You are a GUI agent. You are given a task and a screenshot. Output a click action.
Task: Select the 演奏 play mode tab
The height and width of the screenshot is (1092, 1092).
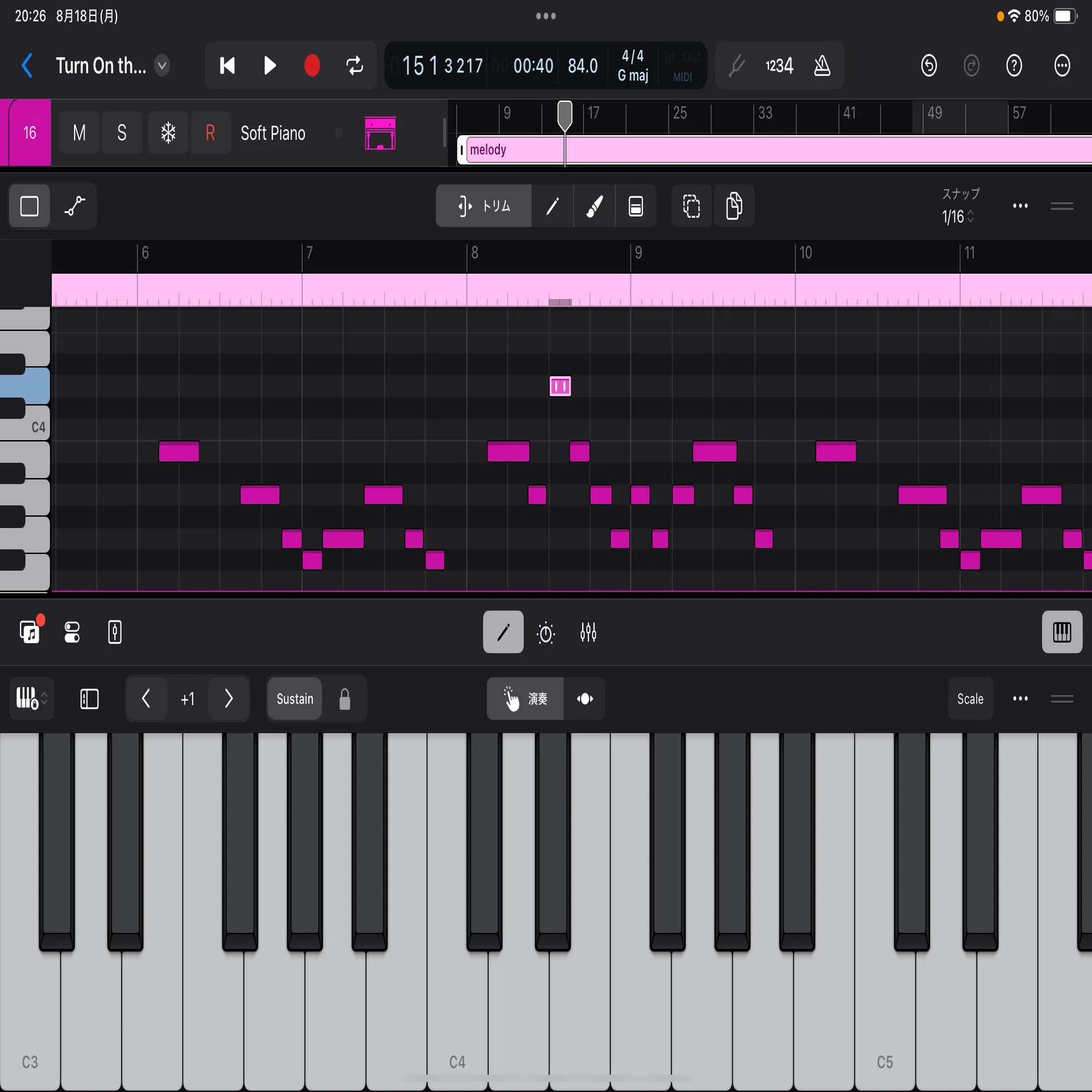pyautogui.click(x=525, y=698)
